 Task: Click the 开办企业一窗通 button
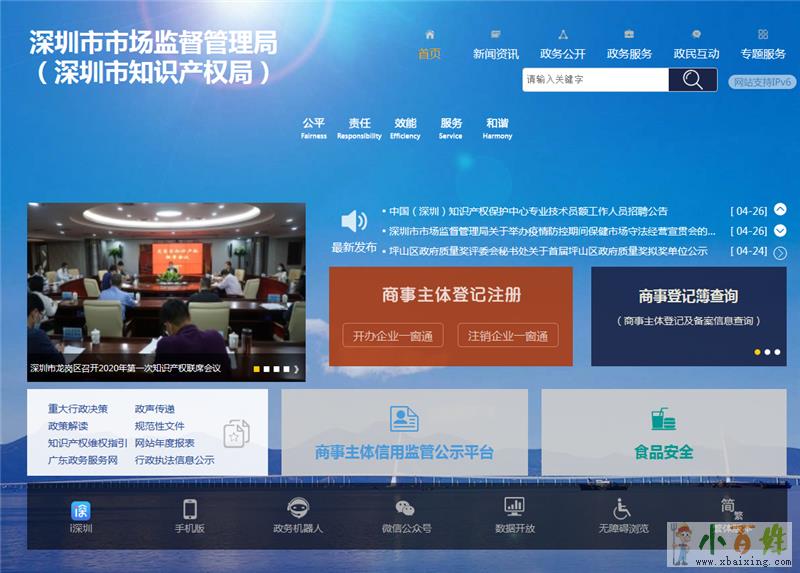(392, 336)
